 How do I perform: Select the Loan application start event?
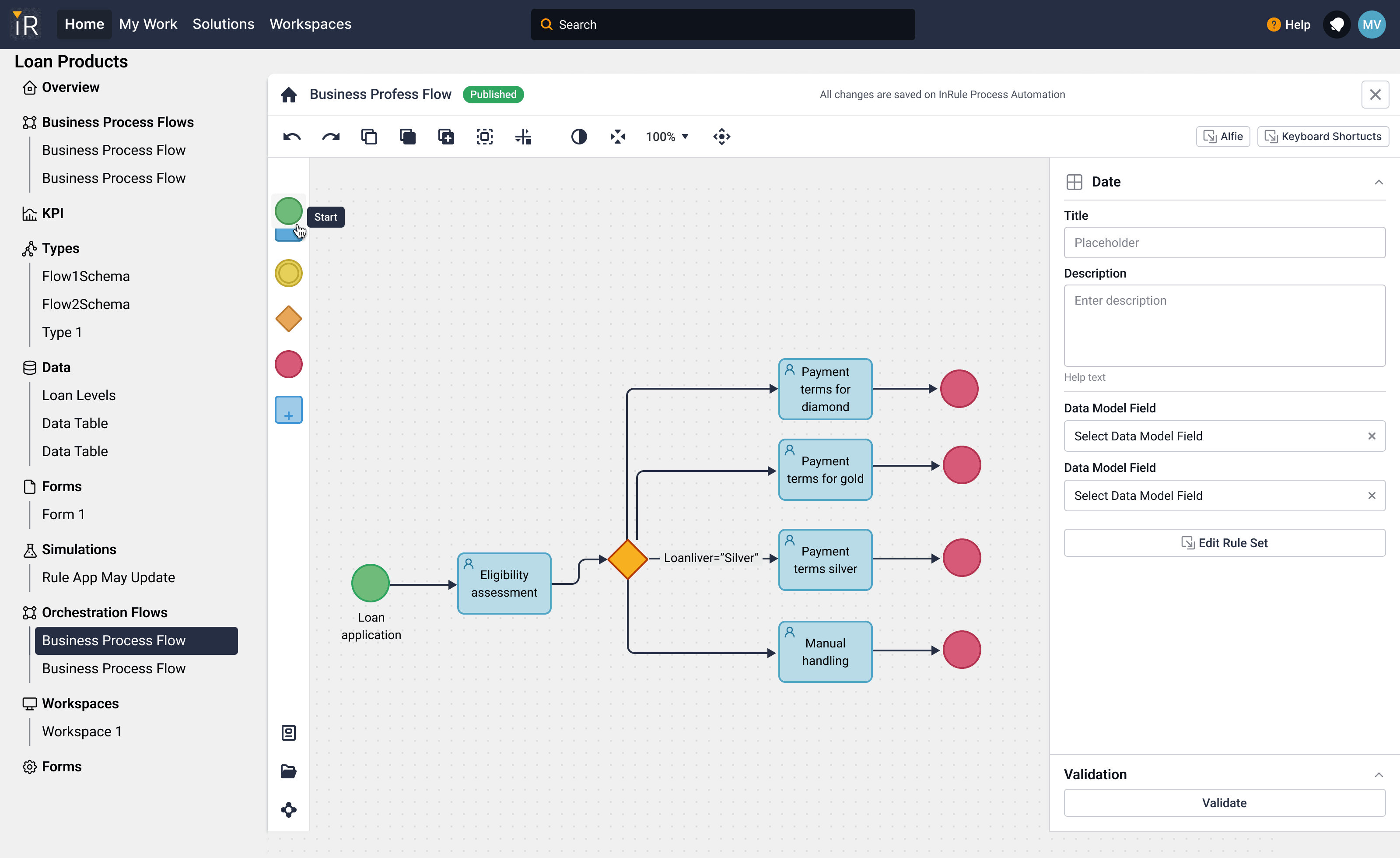pos(371,584)
